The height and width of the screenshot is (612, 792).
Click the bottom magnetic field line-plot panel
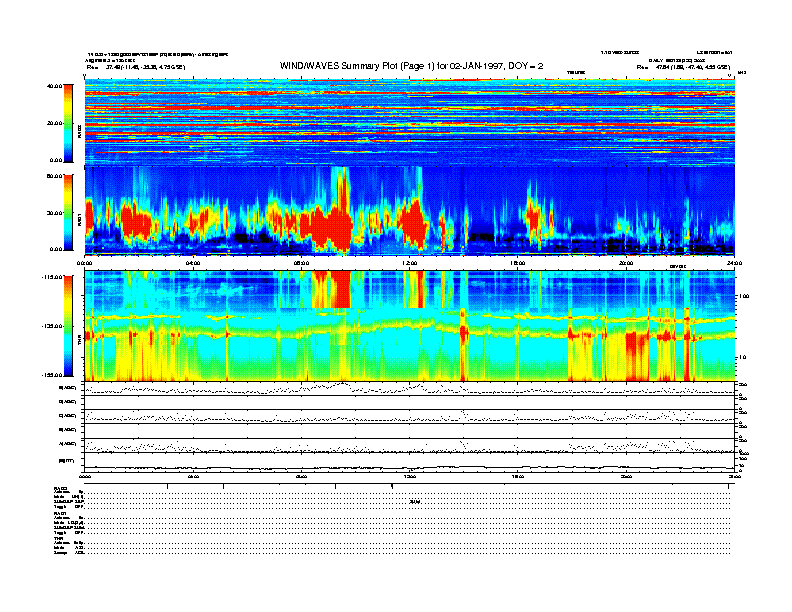pos(409,462)
